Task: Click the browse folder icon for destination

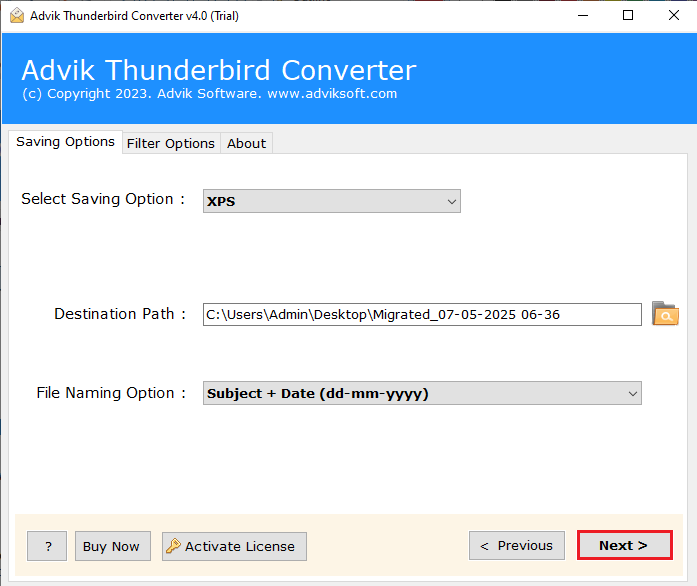Action: 665,314
